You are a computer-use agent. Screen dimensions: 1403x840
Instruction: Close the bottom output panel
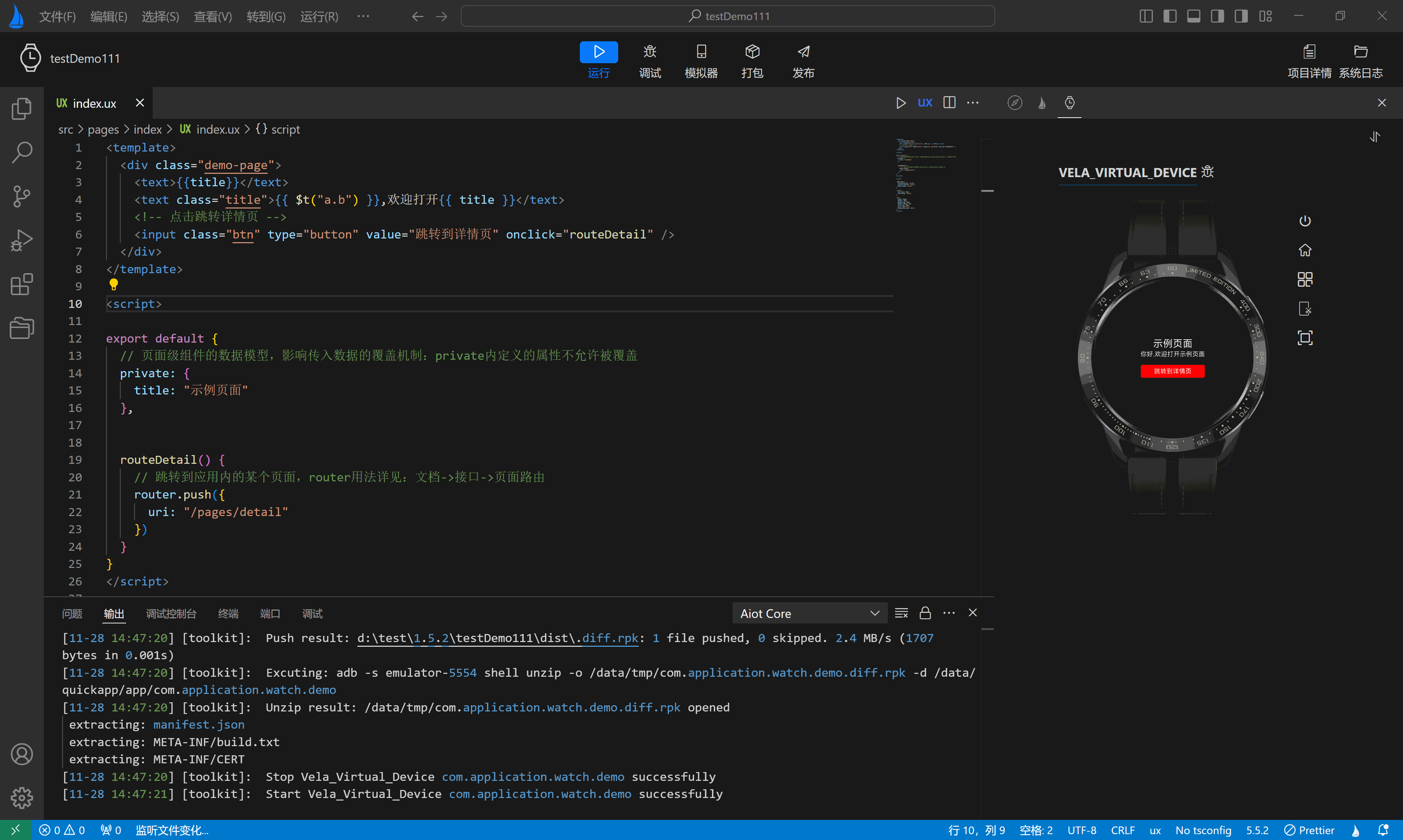click(973, 612)
